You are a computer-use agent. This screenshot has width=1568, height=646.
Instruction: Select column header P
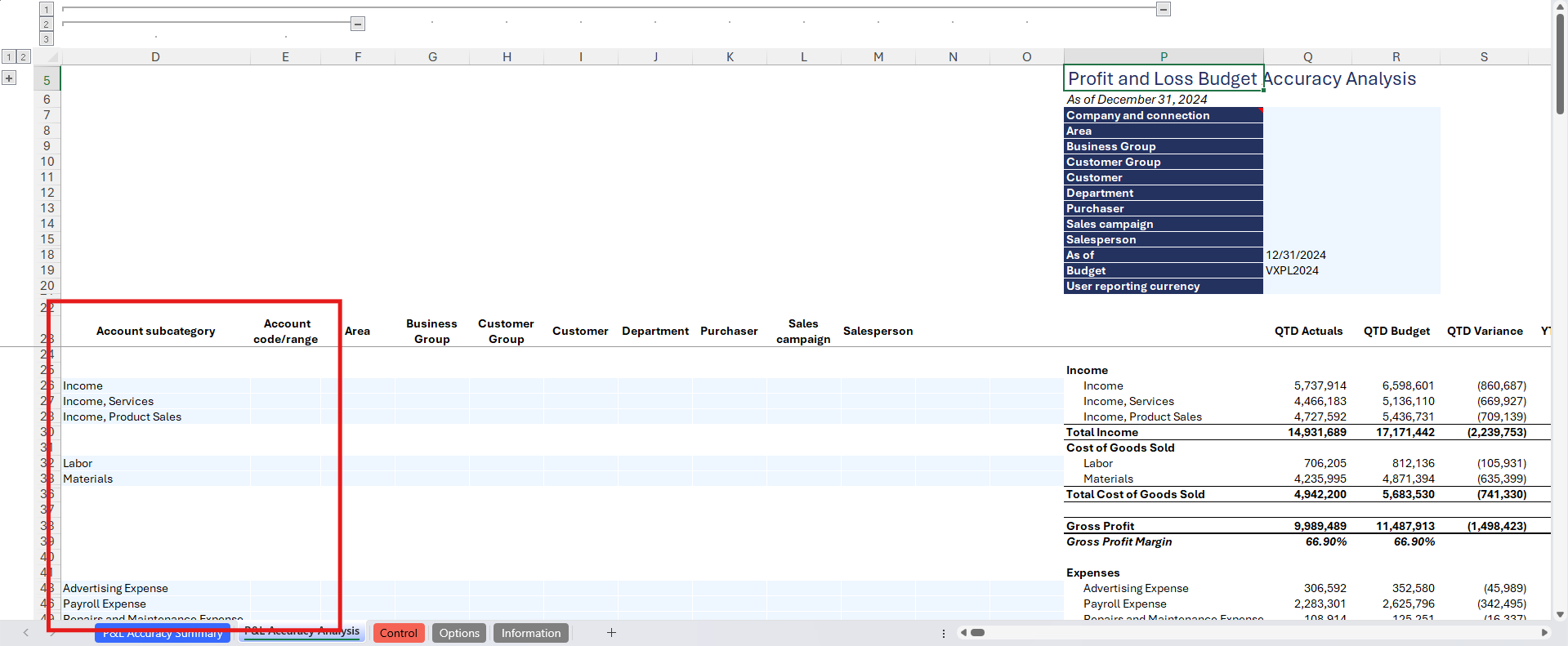pyautogui.click(x=1164, y=56)
